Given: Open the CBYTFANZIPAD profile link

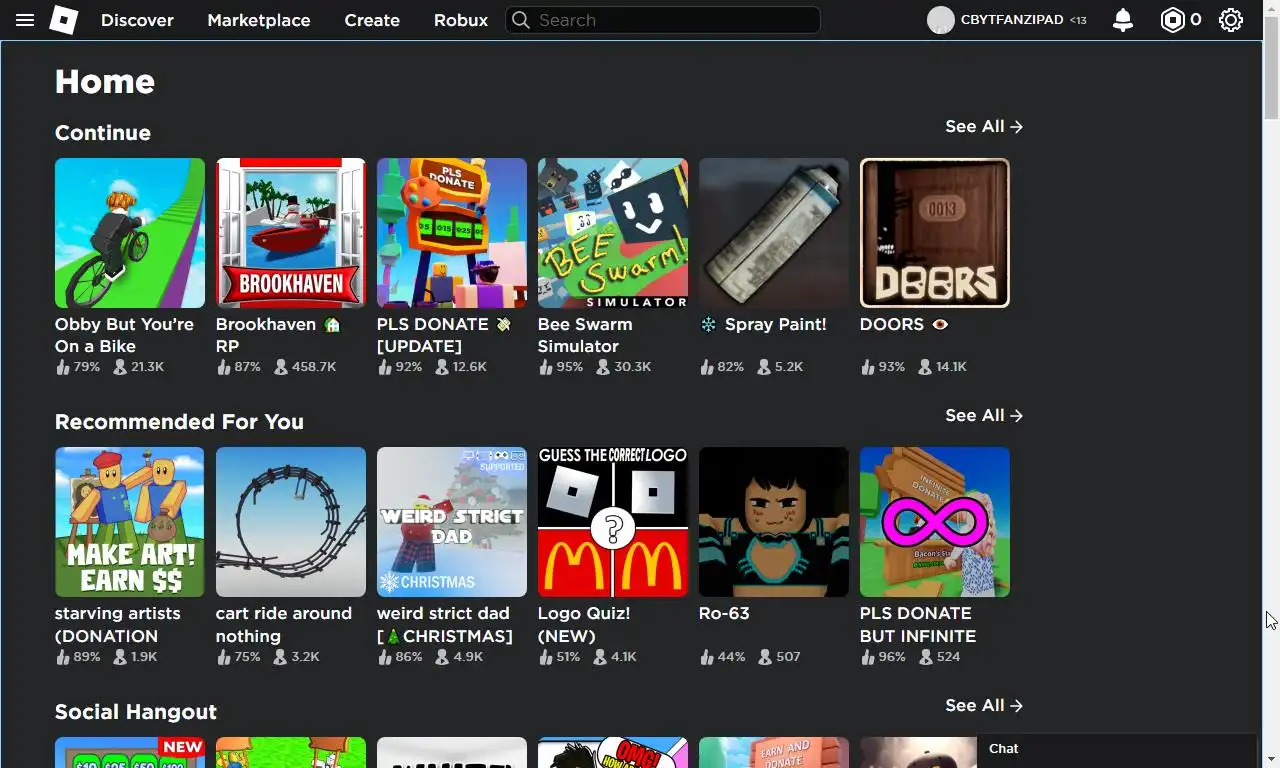Looking at the screenshot, I should 1012,20.
